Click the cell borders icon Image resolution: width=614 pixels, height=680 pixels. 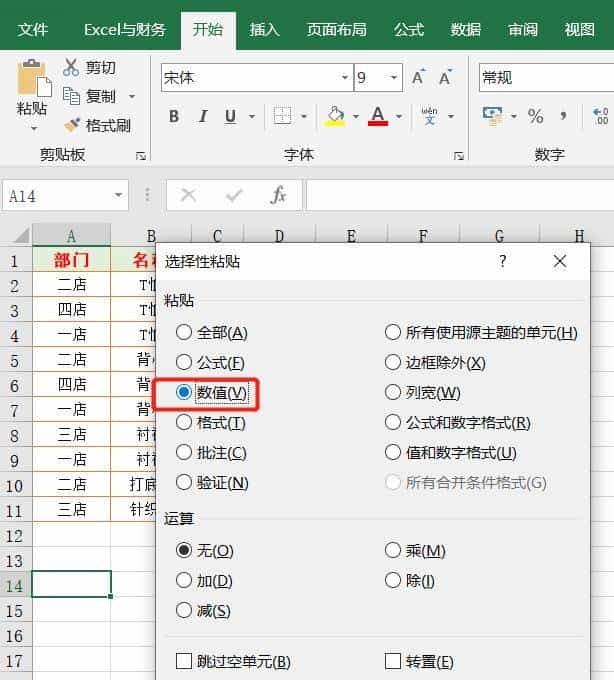coord(282,116)
